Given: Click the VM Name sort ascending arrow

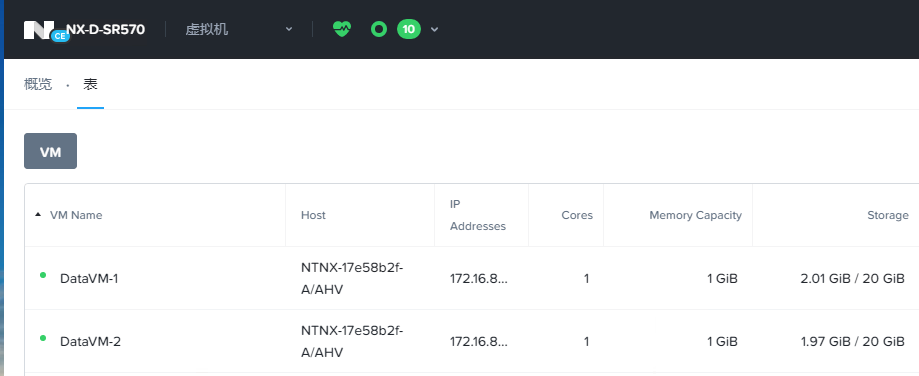Looking at the screenshot, I should (38, 215).
